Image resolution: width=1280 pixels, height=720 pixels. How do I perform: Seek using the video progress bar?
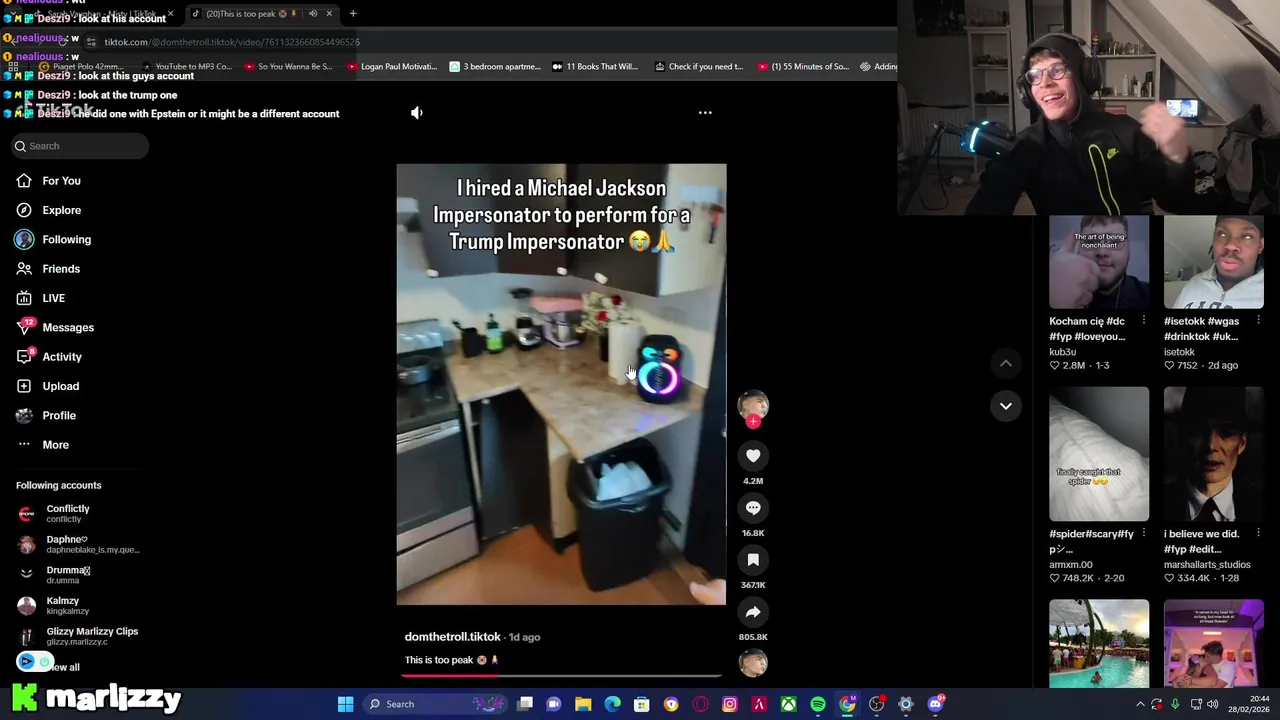pos(561,676)
